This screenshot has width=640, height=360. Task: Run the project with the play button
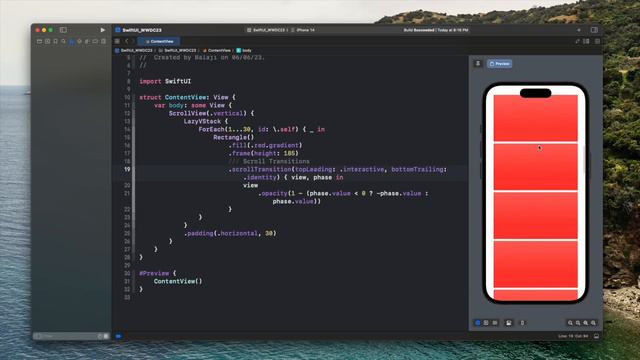coord(102,30)
